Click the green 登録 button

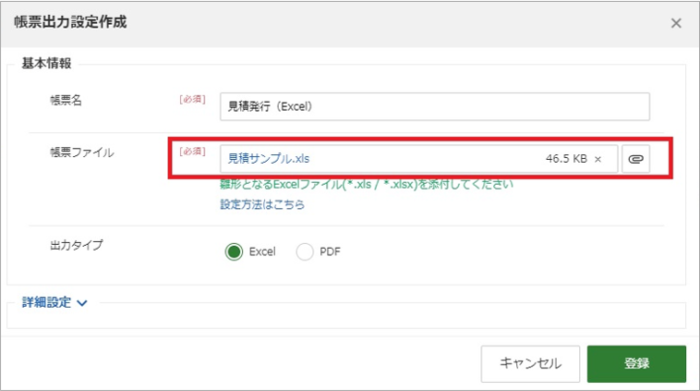click(637, 364)
